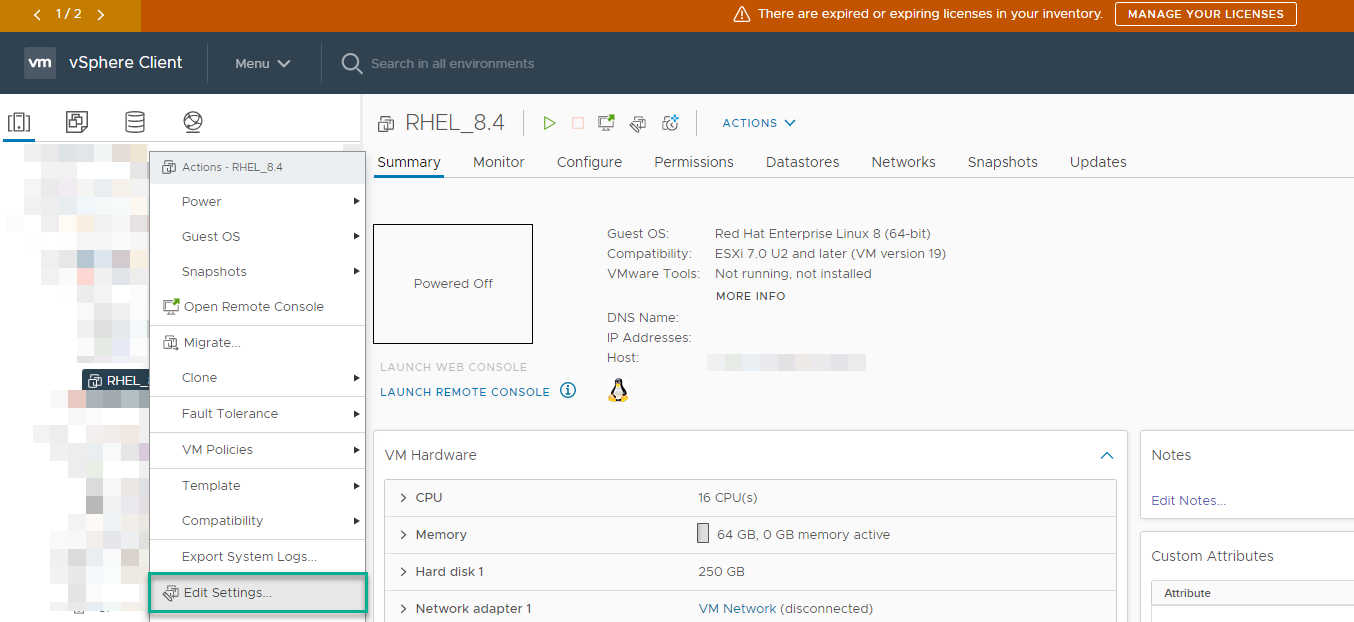Switch to the Snapshots tab
1354x622 pixels.
[x=1003, y=162]
